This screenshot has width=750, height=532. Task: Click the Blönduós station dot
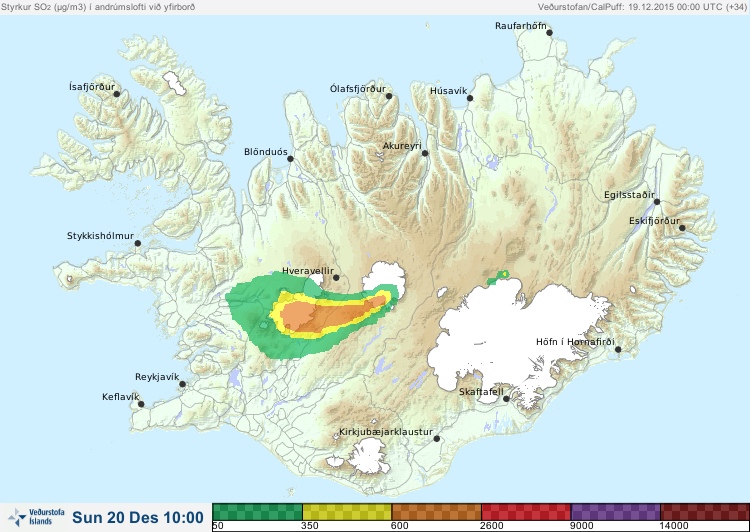point(290,159)
